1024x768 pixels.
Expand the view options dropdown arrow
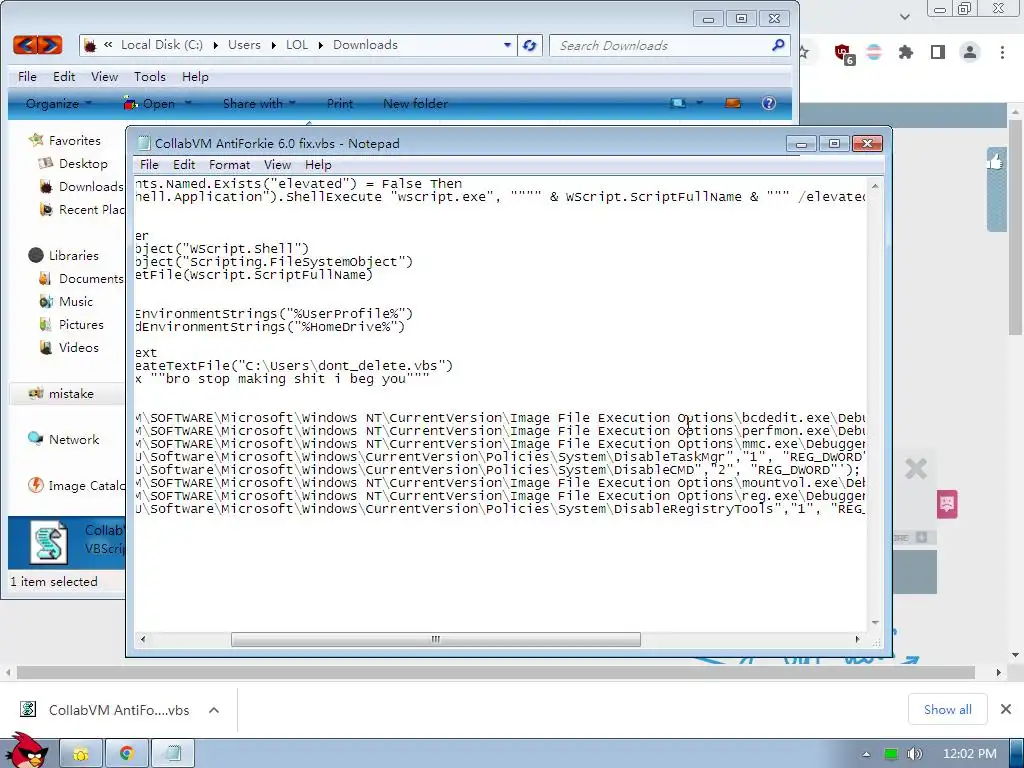(699, 103)
